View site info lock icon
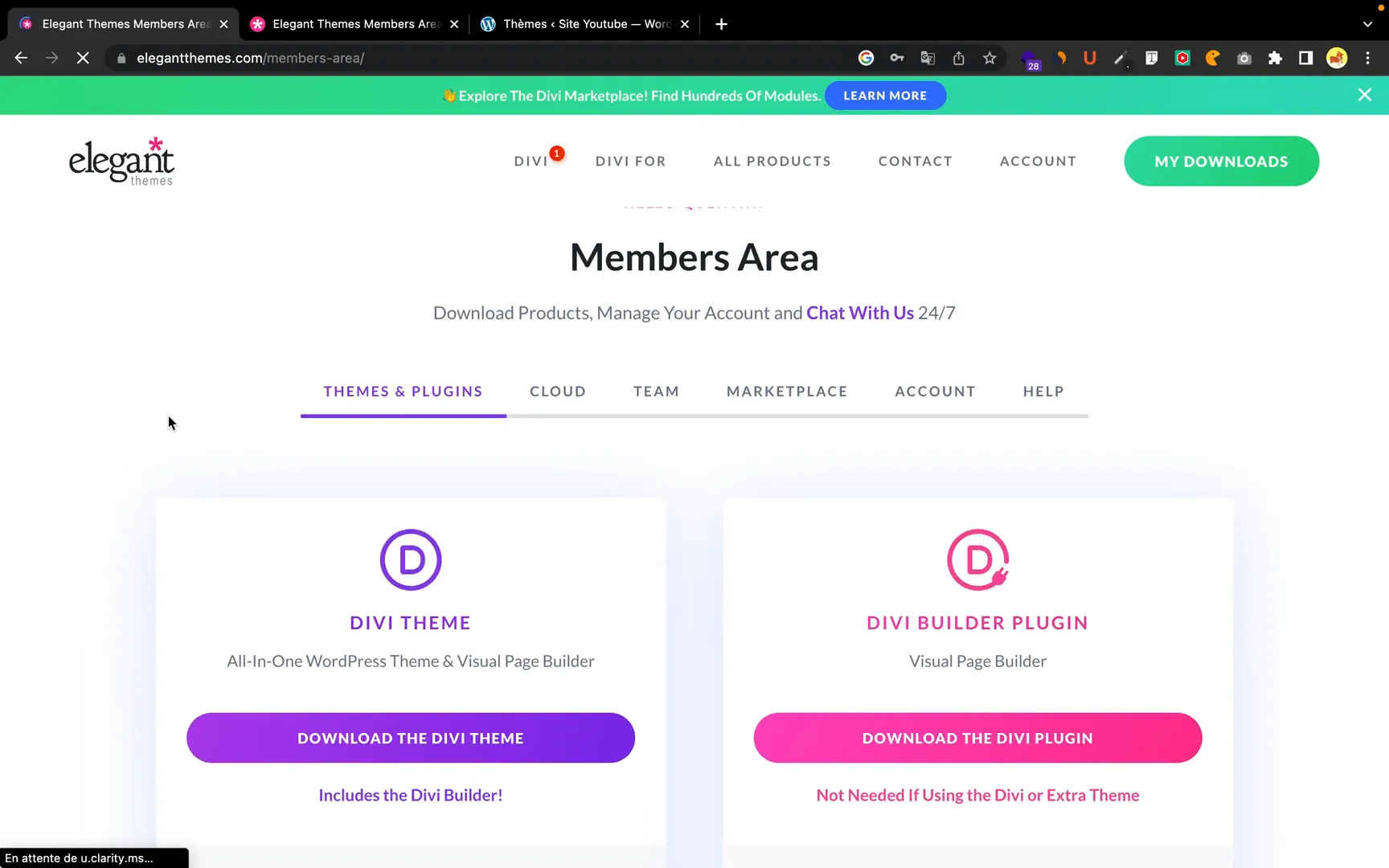The width and height of the screenshot is (1389, 868). (121, 58)
